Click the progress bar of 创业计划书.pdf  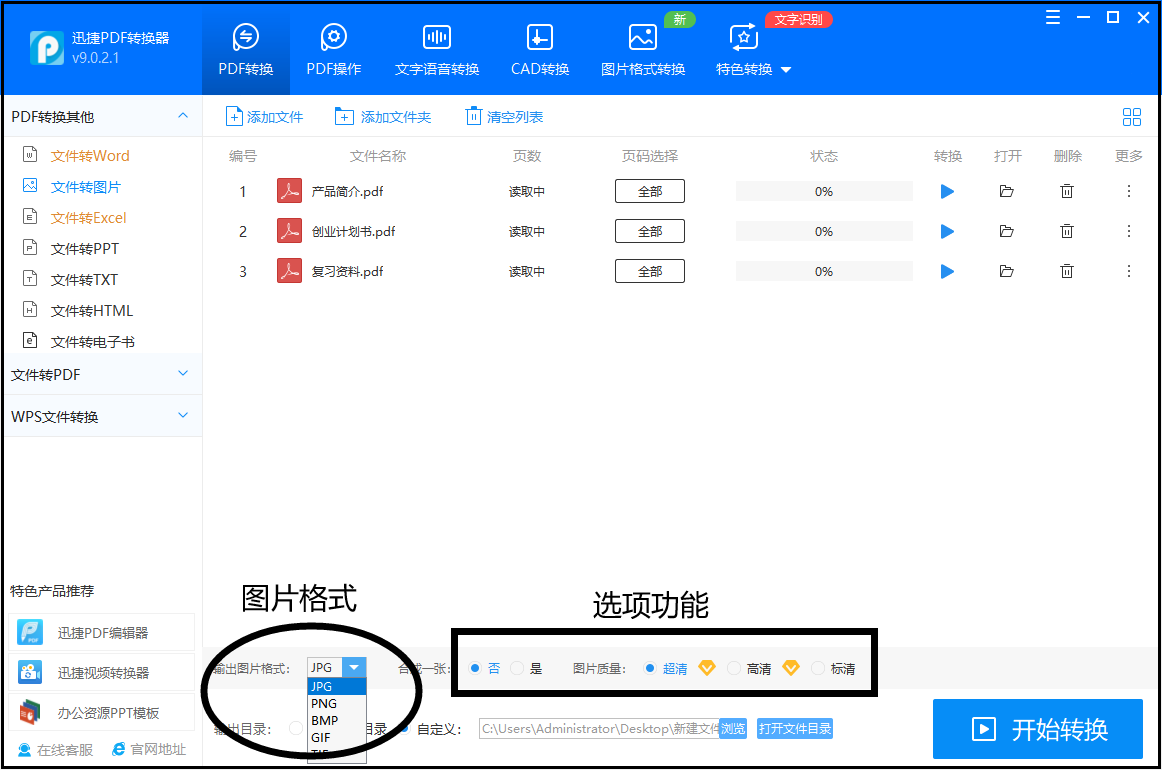(824, 231)
